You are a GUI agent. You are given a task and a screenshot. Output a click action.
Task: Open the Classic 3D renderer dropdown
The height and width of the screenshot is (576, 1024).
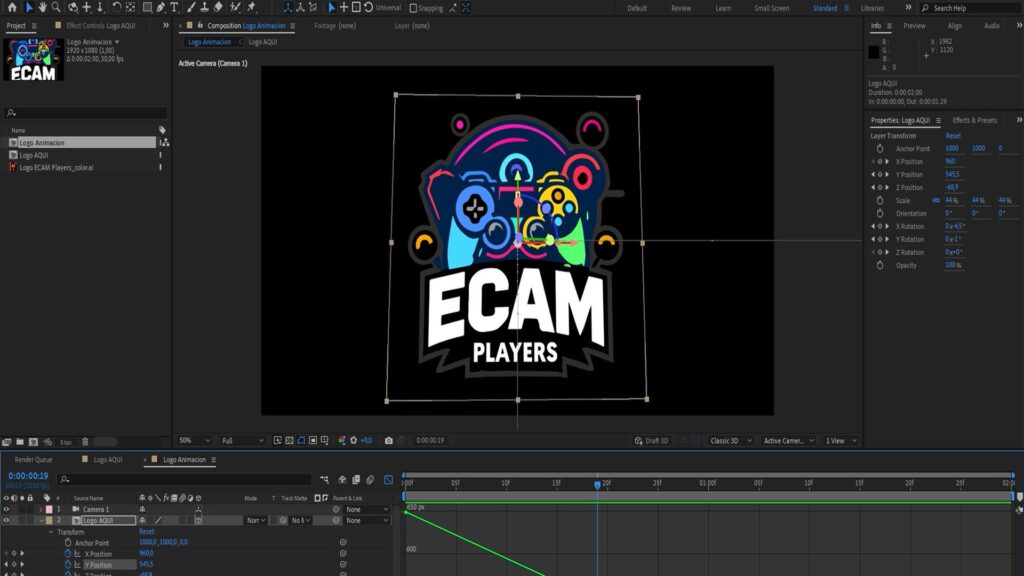pos(728,440)
